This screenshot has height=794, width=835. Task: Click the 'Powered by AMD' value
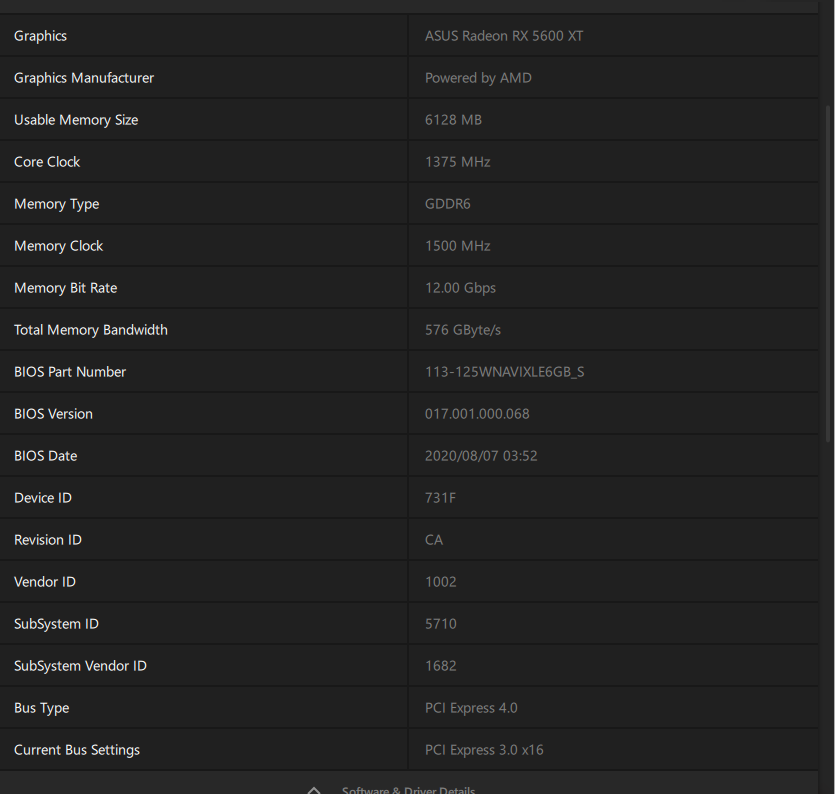tap(478, 78)
